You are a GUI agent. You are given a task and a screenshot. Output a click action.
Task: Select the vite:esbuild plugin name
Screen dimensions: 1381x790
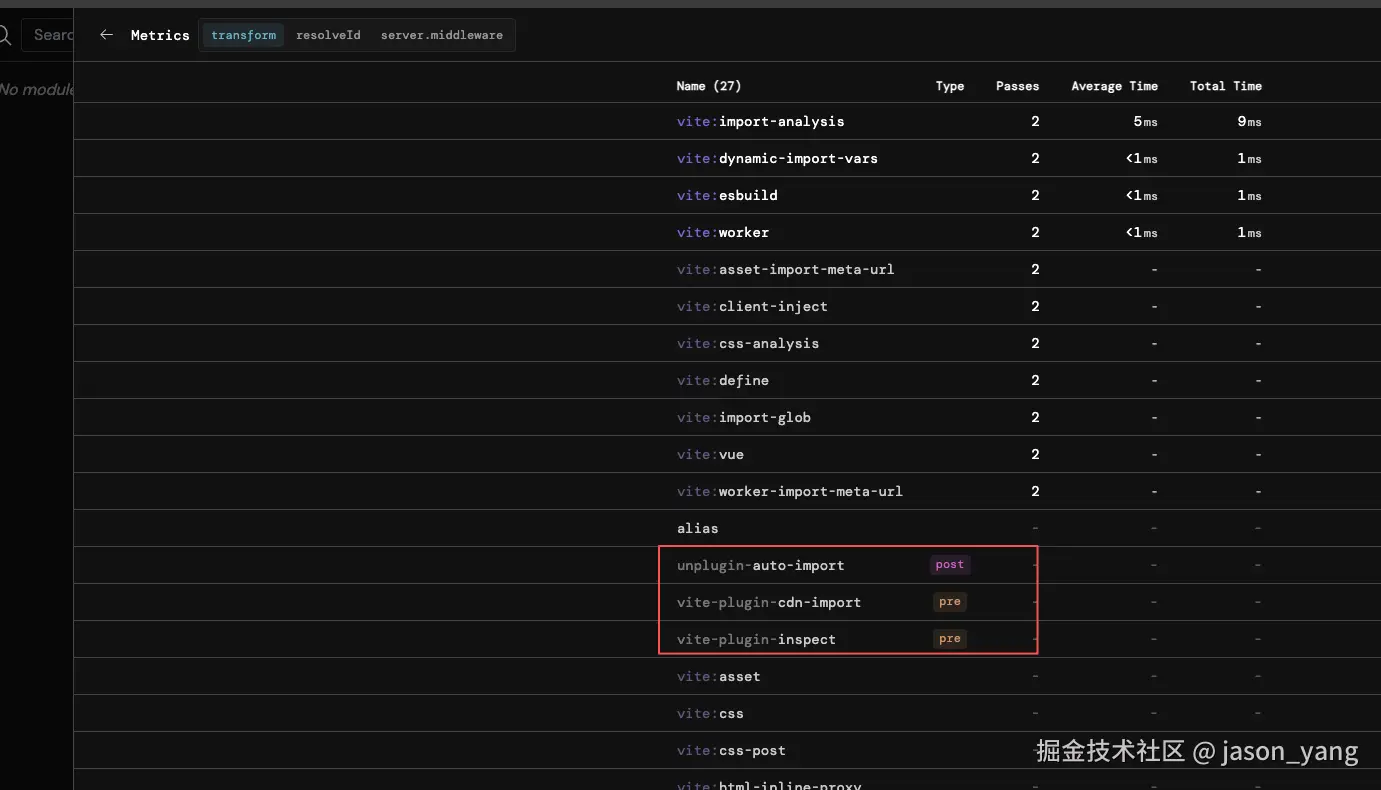(727, 195)
